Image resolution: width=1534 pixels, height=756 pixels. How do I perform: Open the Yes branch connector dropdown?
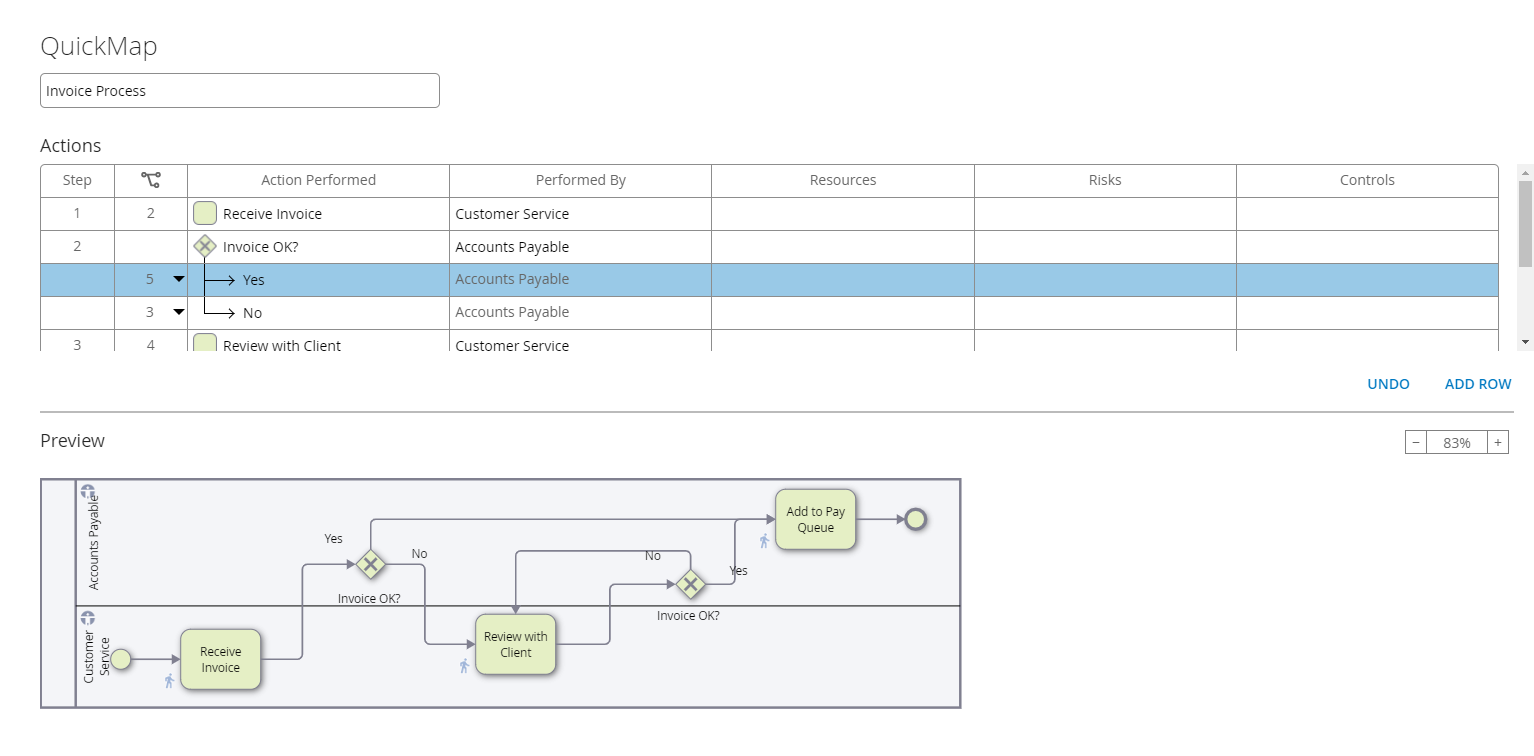[x=179, y=279]
